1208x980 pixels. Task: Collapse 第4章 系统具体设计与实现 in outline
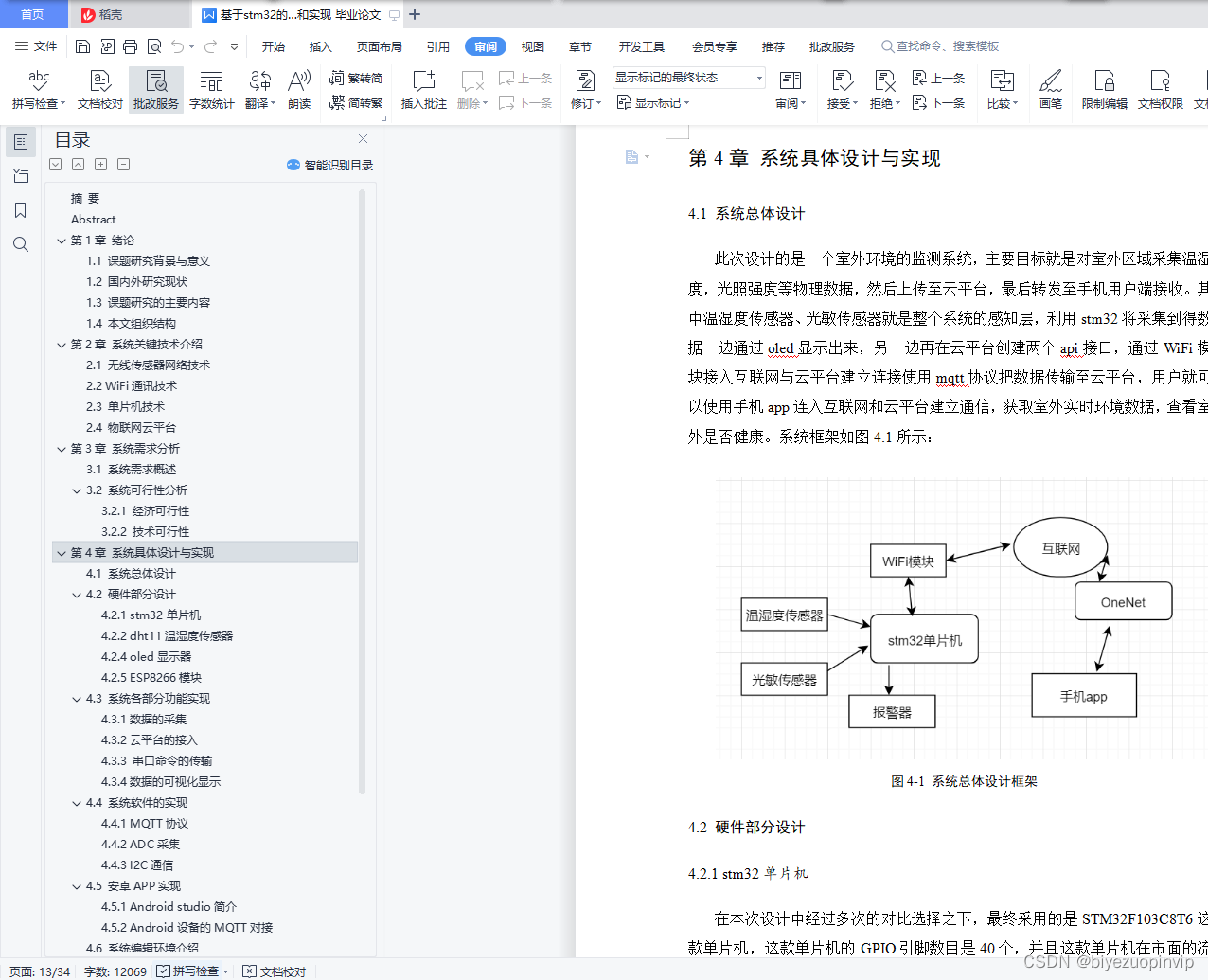pyautogui.click(x=61, y=552)
